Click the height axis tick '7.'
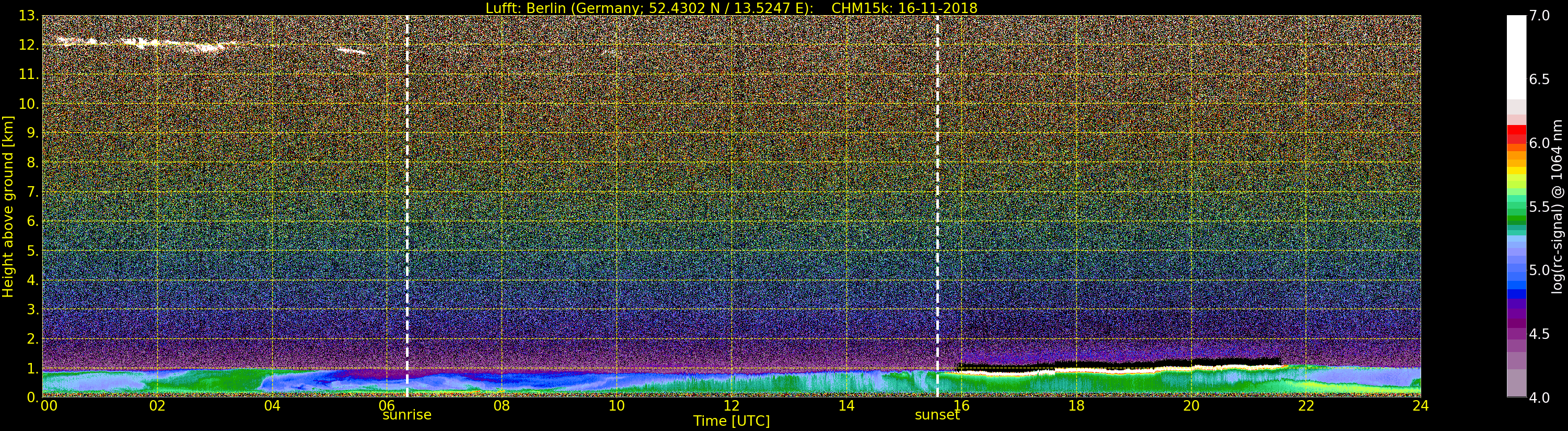Image resolution: width=1568 pixels, height=431 pixels. (x=33, y=192)
